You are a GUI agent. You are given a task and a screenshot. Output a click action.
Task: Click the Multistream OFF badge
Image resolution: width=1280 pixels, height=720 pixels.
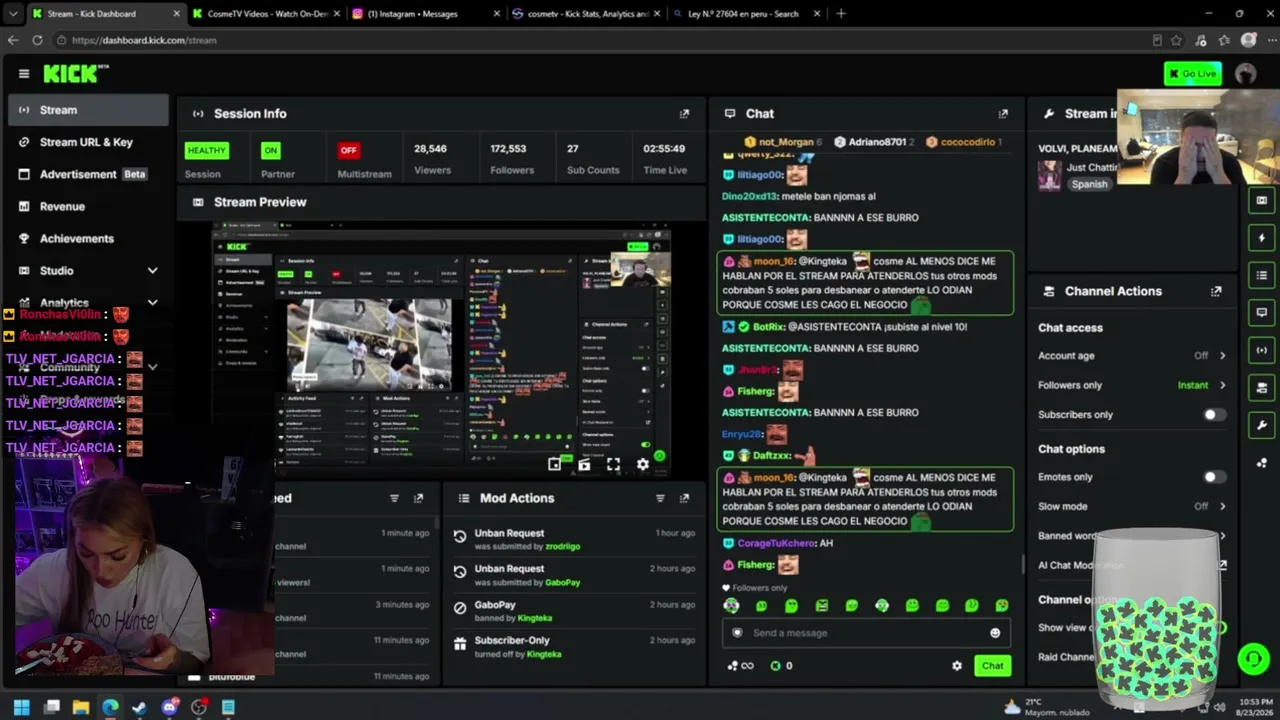pyautogui.click(x=348, y=151)
